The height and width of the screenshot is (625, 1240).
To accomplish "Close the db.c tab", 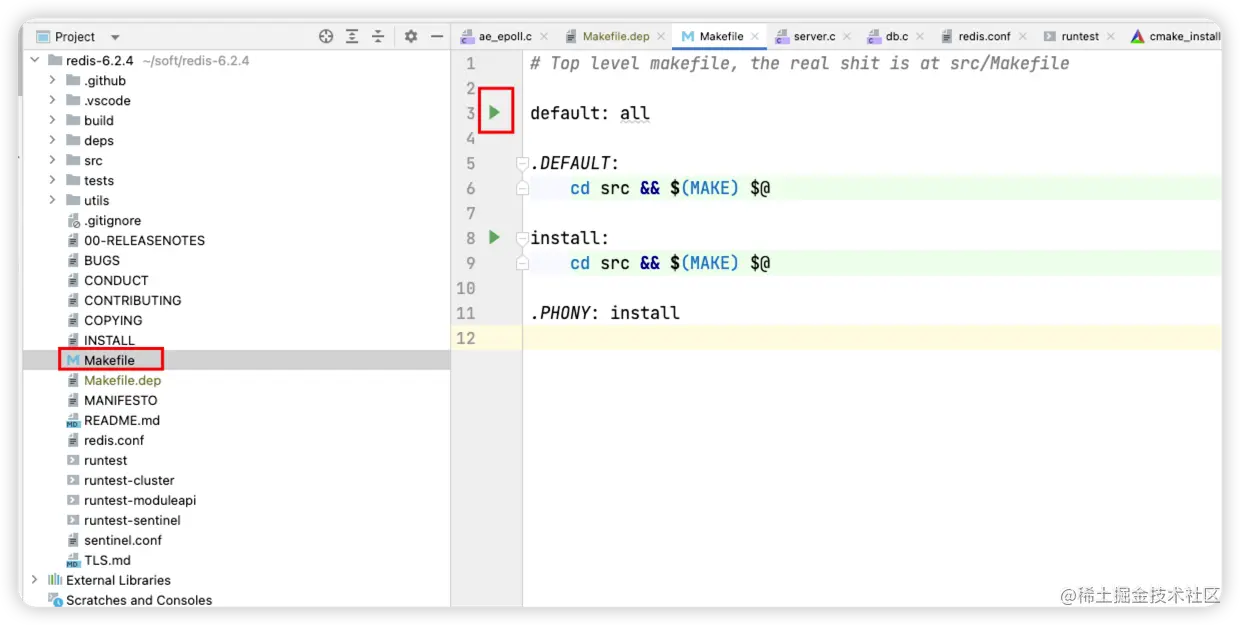I will pyautogui.click(x=920, y=37).
